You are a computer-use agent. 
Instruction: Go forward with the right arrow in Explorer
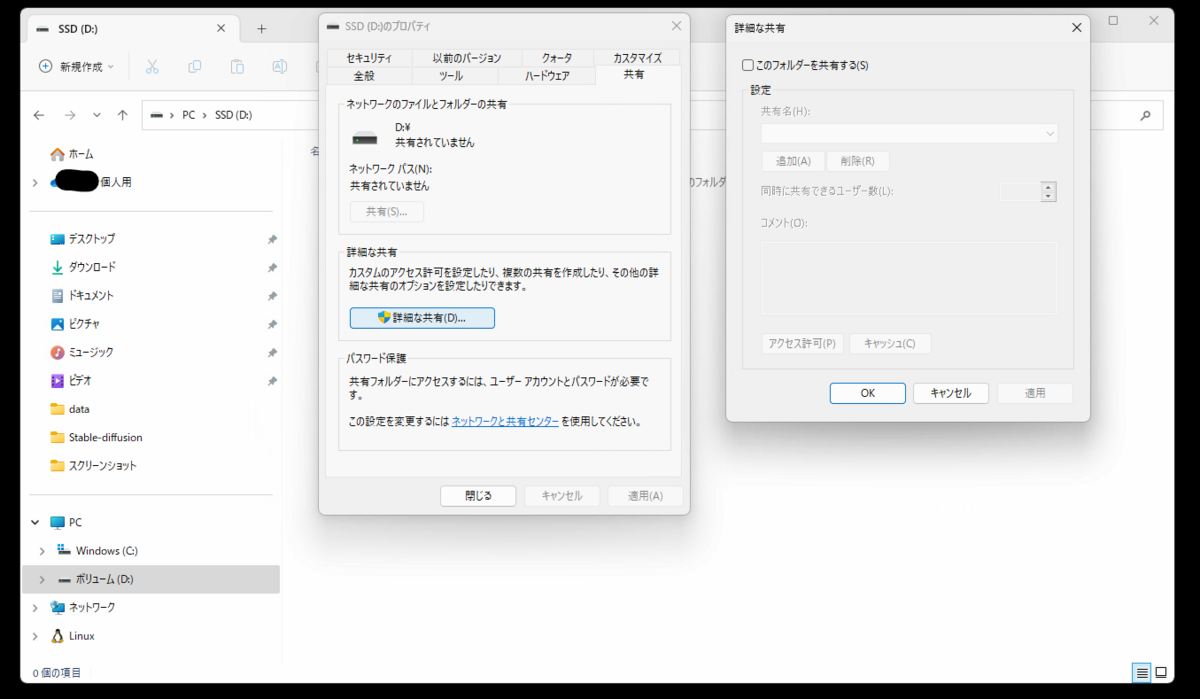pyautogui.click(x=69, y=115)
